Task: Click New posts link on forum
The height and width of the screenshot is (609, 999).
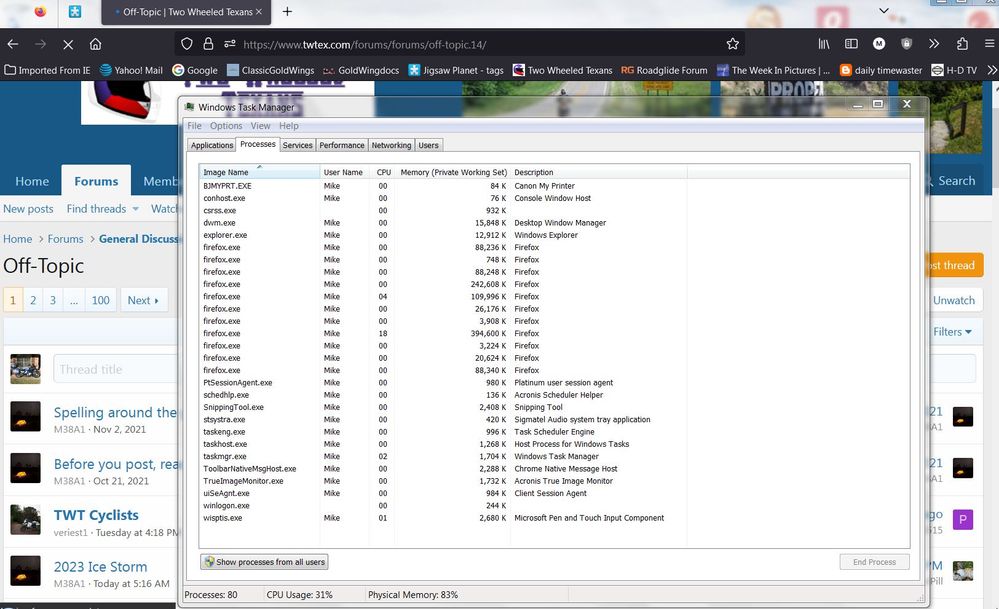Action: click(28, 209)
